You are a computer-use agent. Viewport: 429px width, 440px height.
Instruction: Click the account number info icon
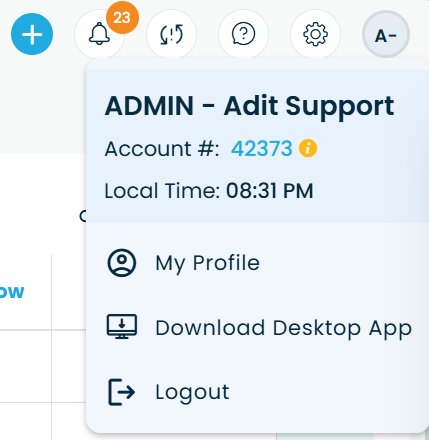[308, 148]
